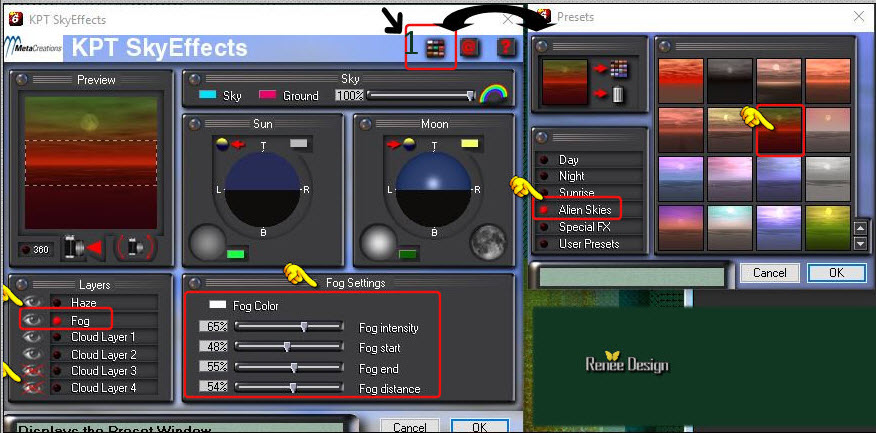Click the red spiral web icon
Image resolution: width=876 pixels, height=433 pixels.
pyautogui.click(x=469, y=49)
